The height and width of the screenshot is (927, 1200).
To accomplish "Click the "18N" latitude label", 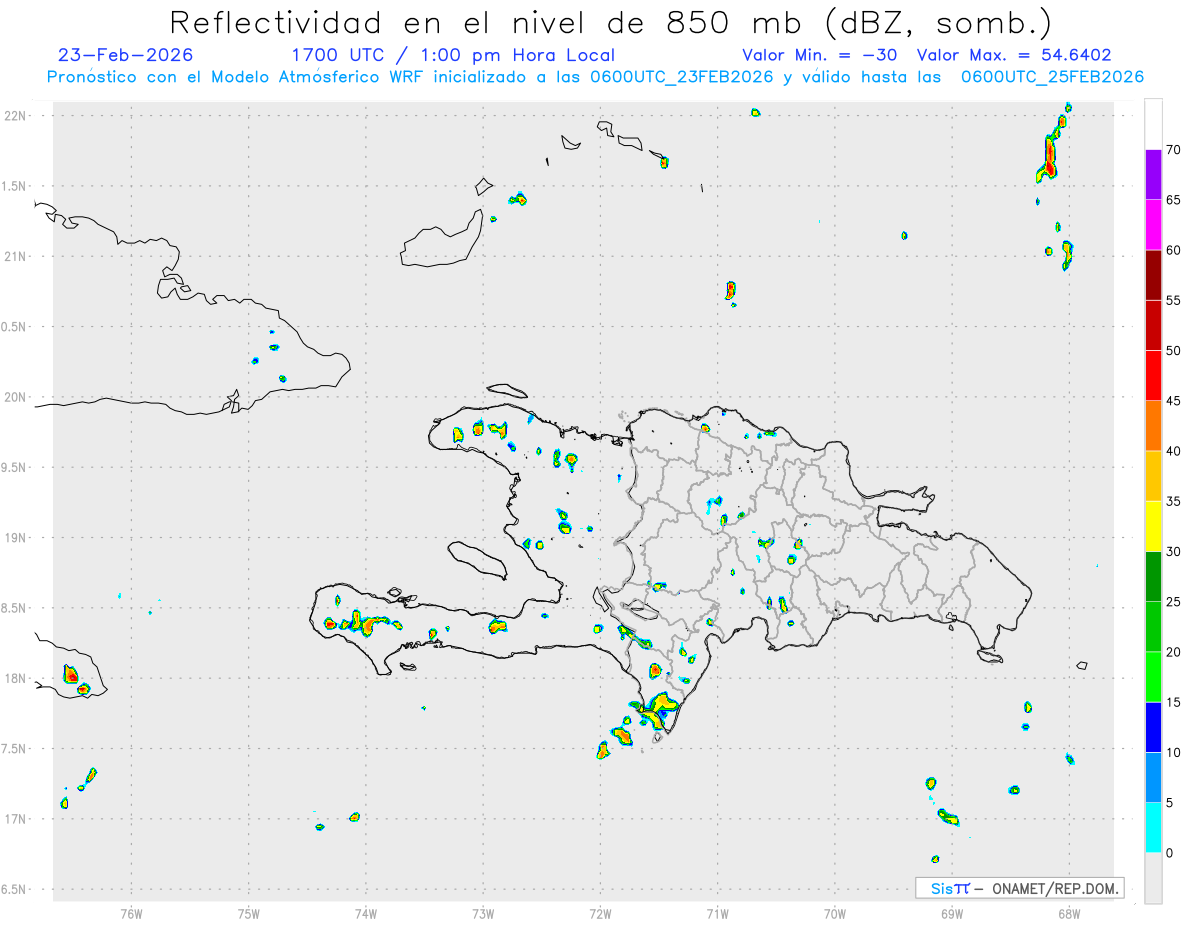I will [15, 678].
